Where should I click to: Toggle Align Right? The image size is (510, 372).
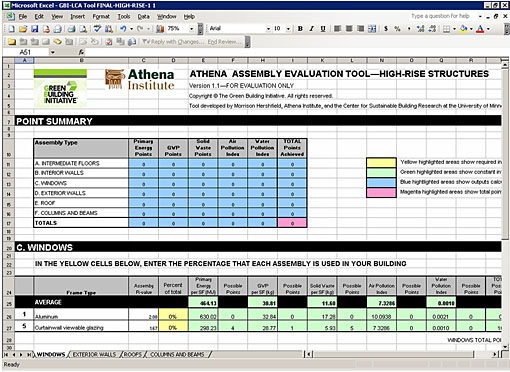tap(360, 29)
